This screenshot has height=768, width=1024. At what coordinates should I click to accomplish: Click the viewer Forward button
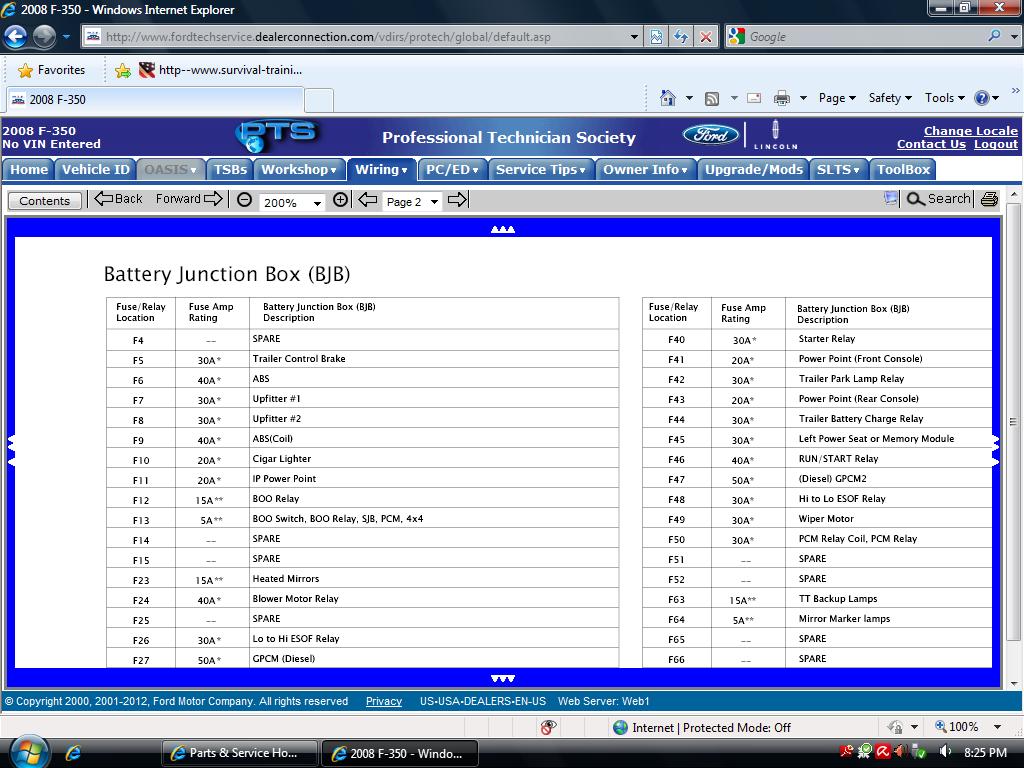coord(189,199)
